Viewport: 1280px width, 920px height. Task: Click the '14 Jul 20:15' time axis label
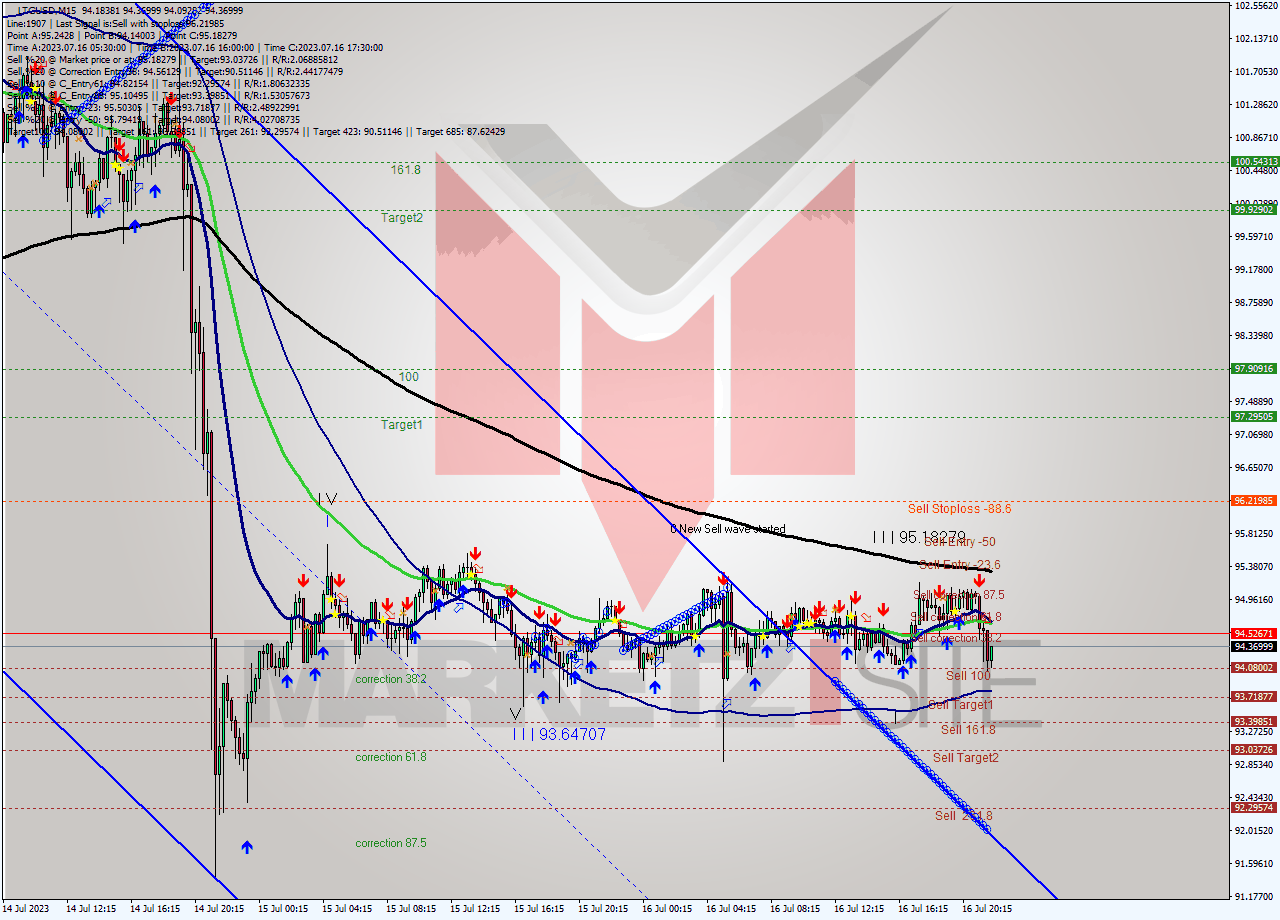[x=219, y=909]
